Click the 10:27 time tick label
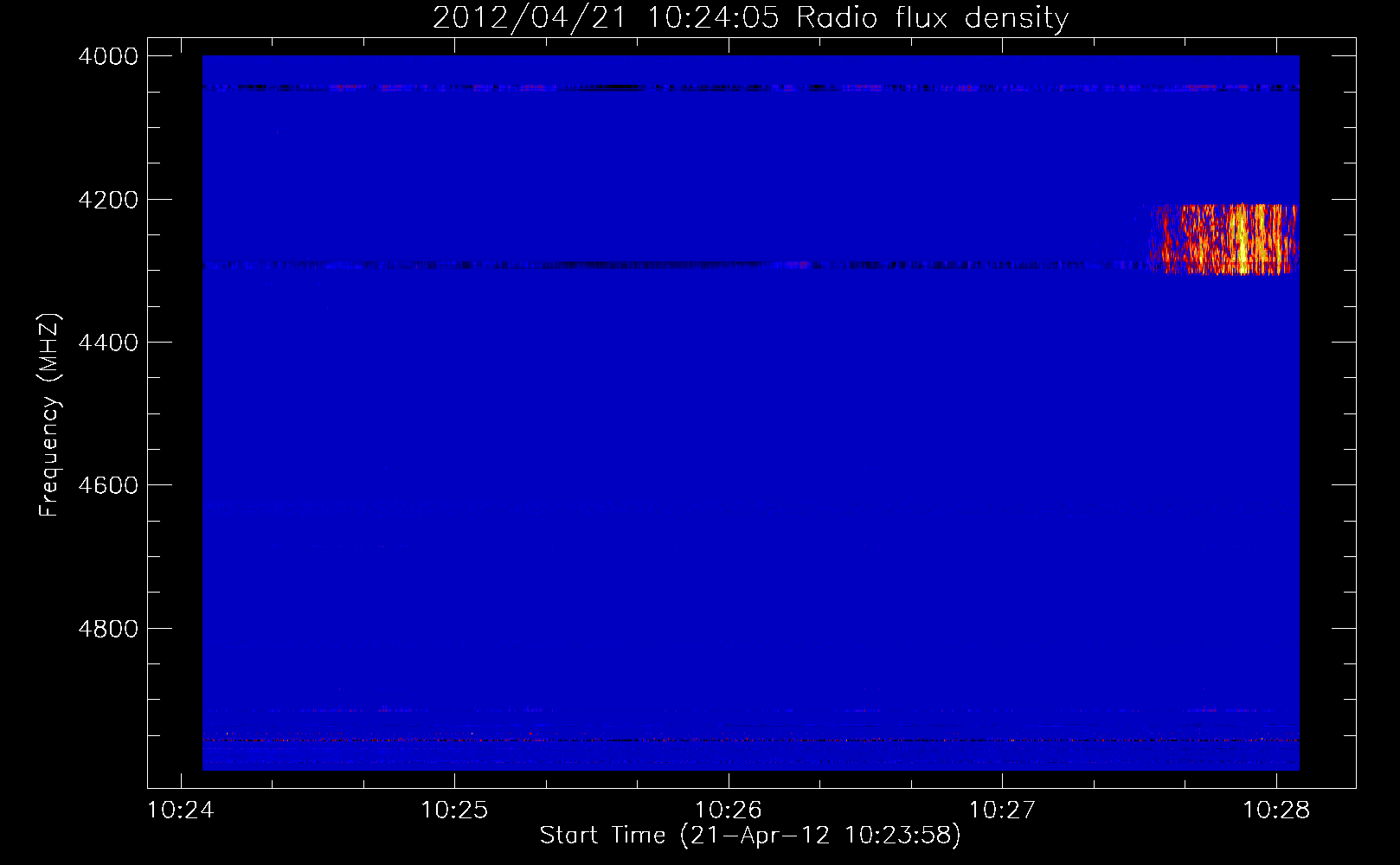This screenshot has height=865, width=1400. coord(1002,811)
